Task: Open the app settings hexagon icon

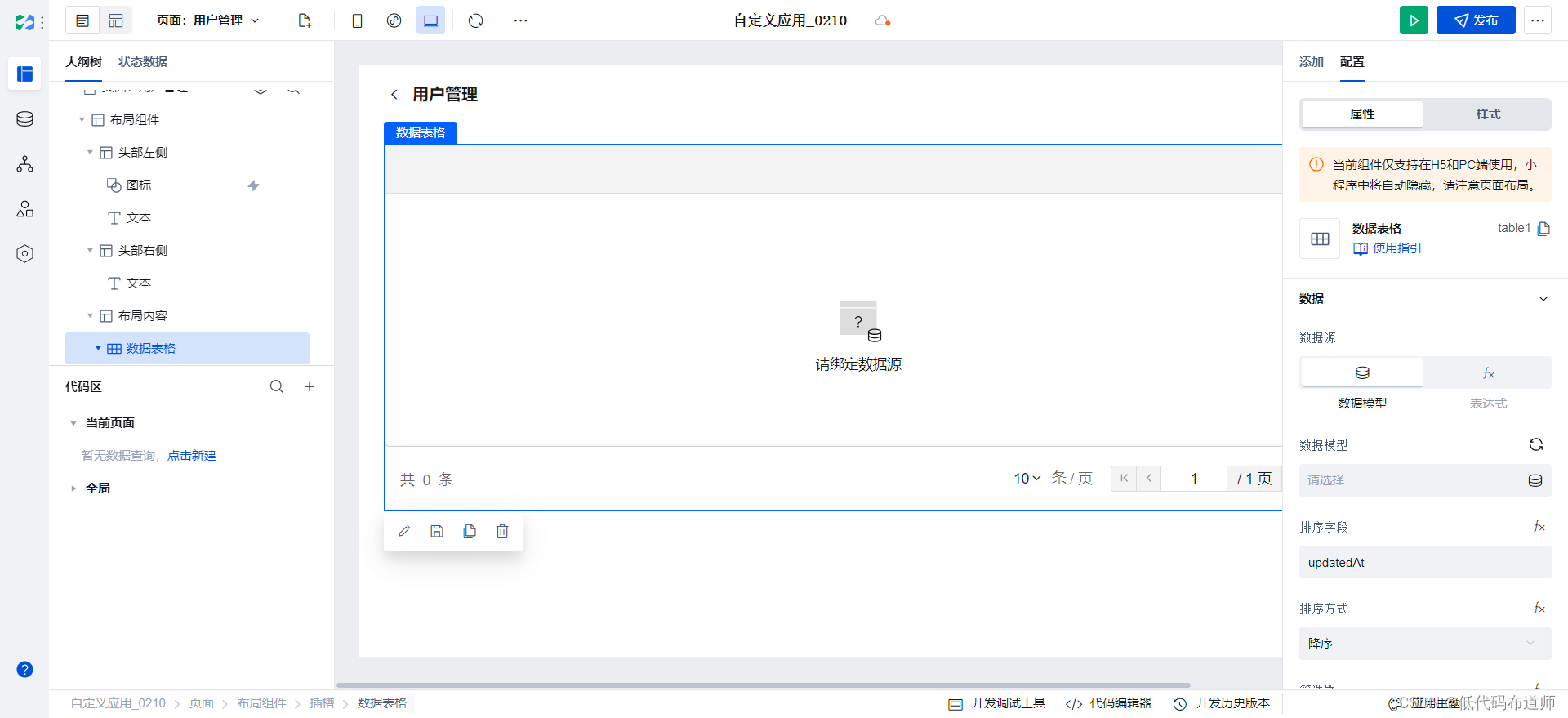Action: (24, 254)
